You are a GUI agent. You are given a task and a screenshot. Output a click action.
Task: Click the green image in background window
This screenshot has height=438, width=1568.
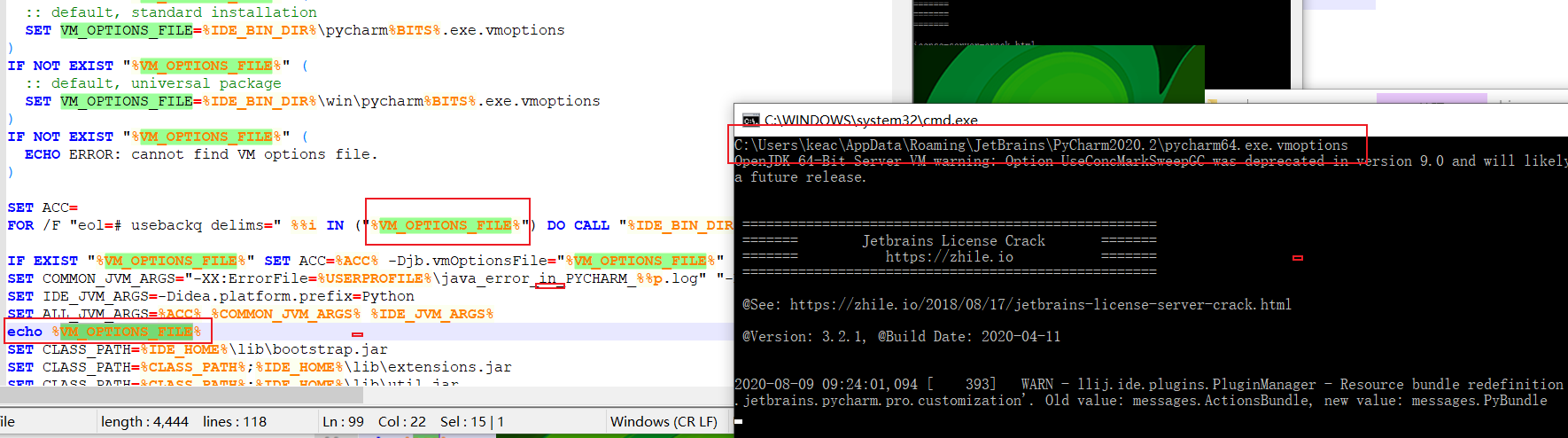point(1059,74)
